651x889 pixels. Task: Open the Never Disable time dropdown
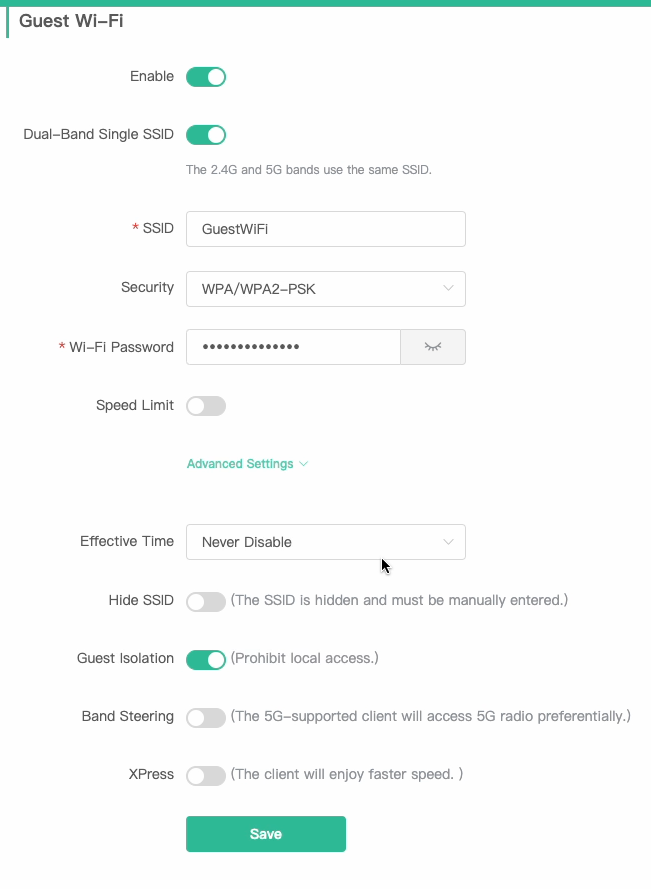(326, 541)
